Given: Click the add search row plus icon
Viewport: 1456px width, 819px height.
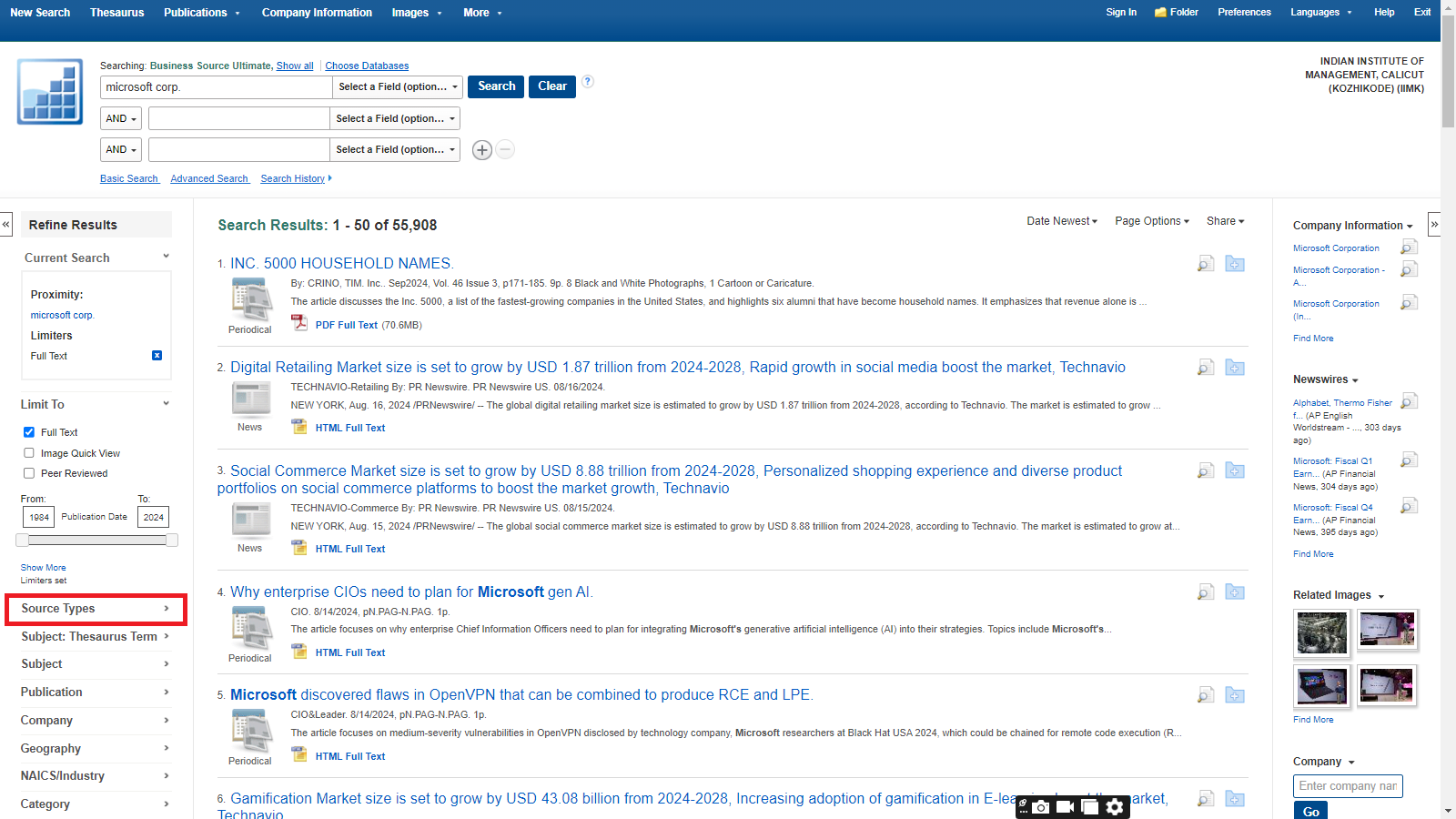Looking at the screenshot, I should tap(482, 150).
